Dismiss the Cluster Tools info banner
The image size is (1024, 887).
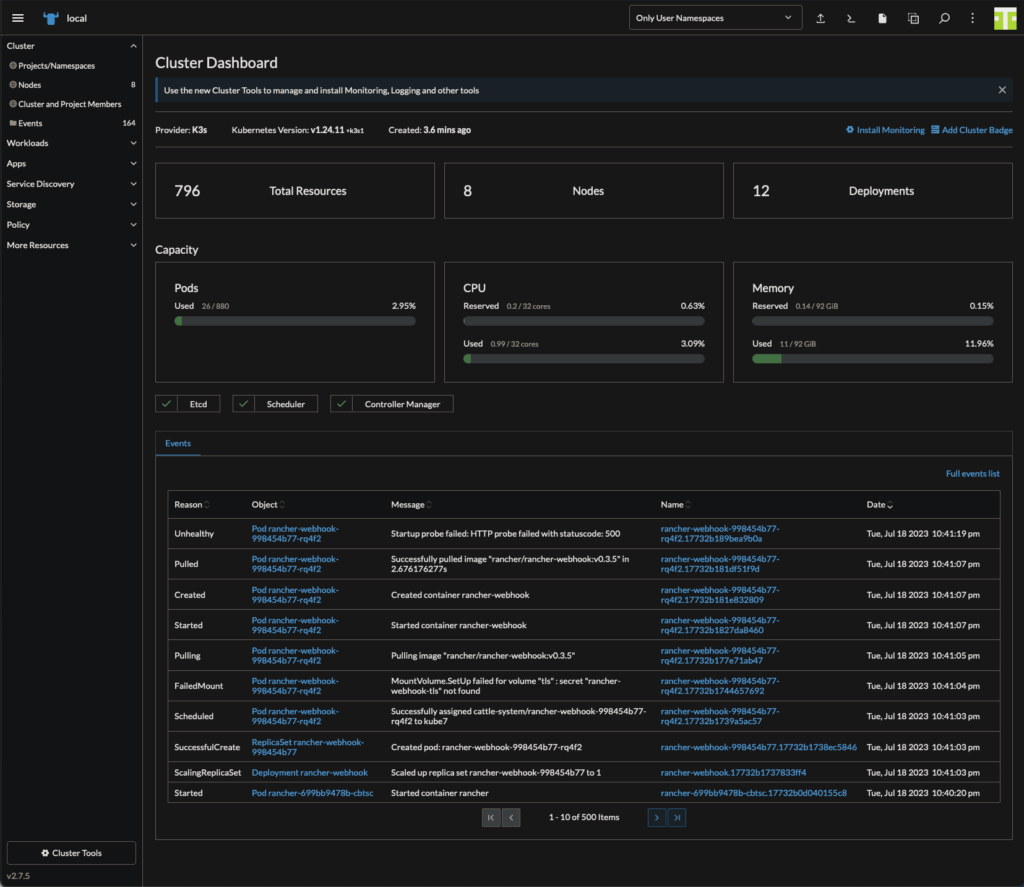(x=1002, y=90)
